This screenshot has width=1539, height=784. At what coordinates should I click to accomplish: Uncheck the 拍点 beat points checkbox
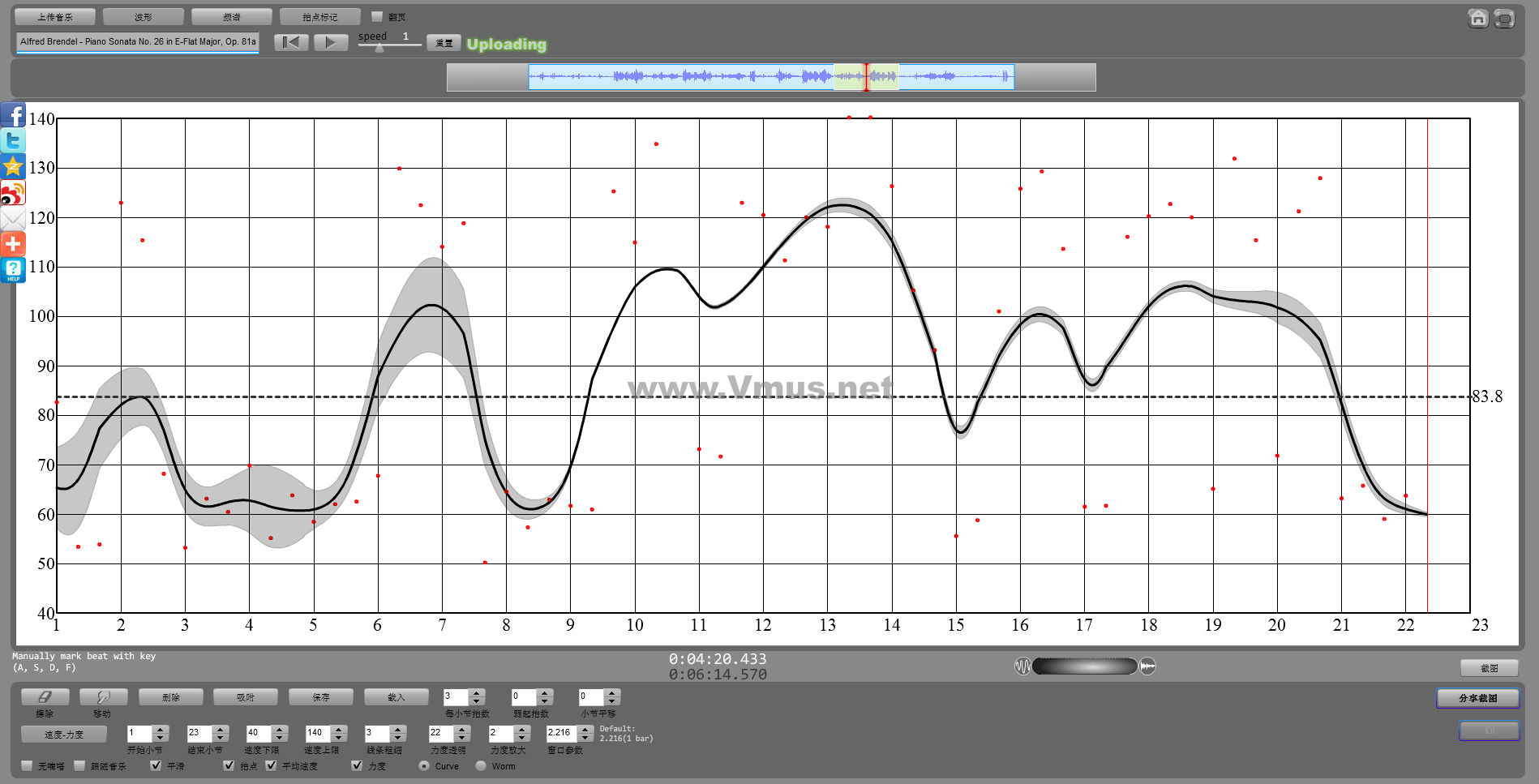click(x=229, y=765)
